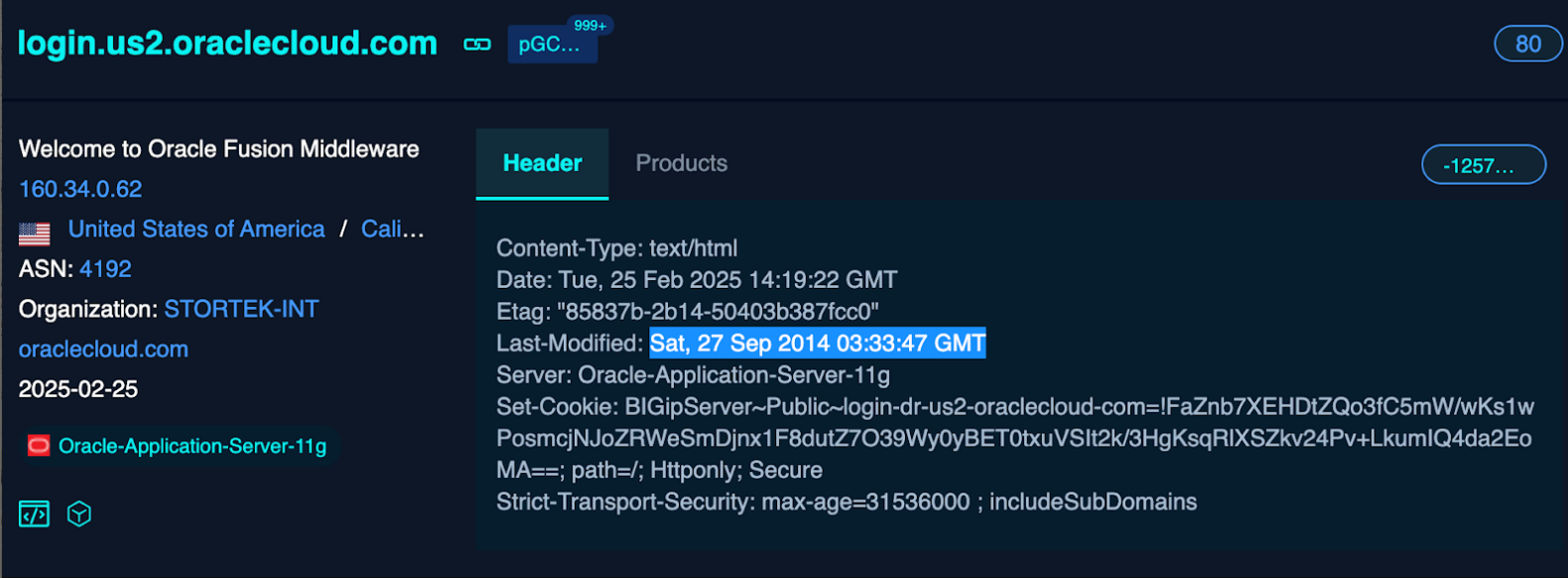
Task: Click the cube icon at bottom left
Action: [x=79, y=514]
